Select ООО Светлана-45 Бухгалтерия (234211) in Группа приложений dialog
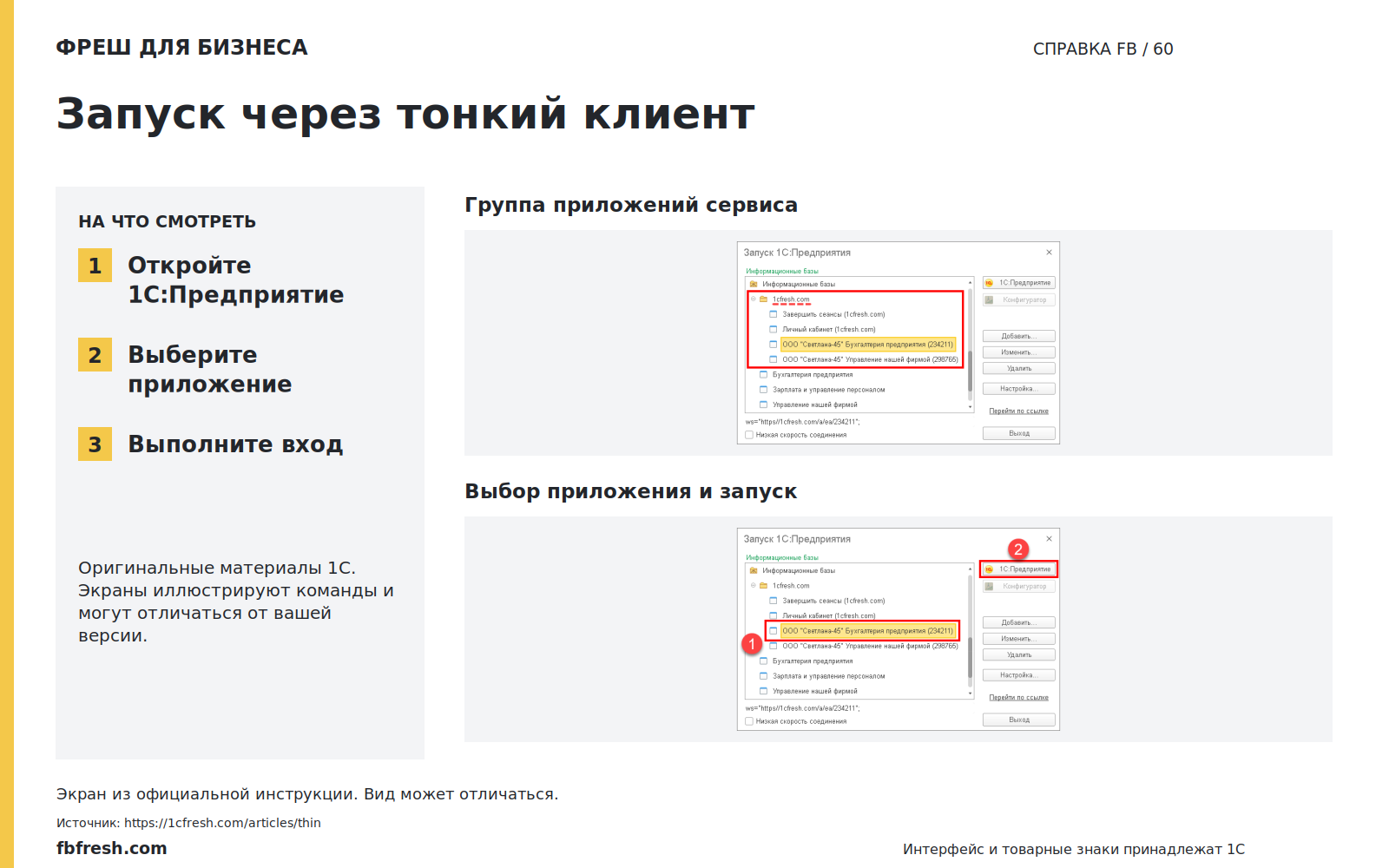1389x868 pixels. [867, 345]
